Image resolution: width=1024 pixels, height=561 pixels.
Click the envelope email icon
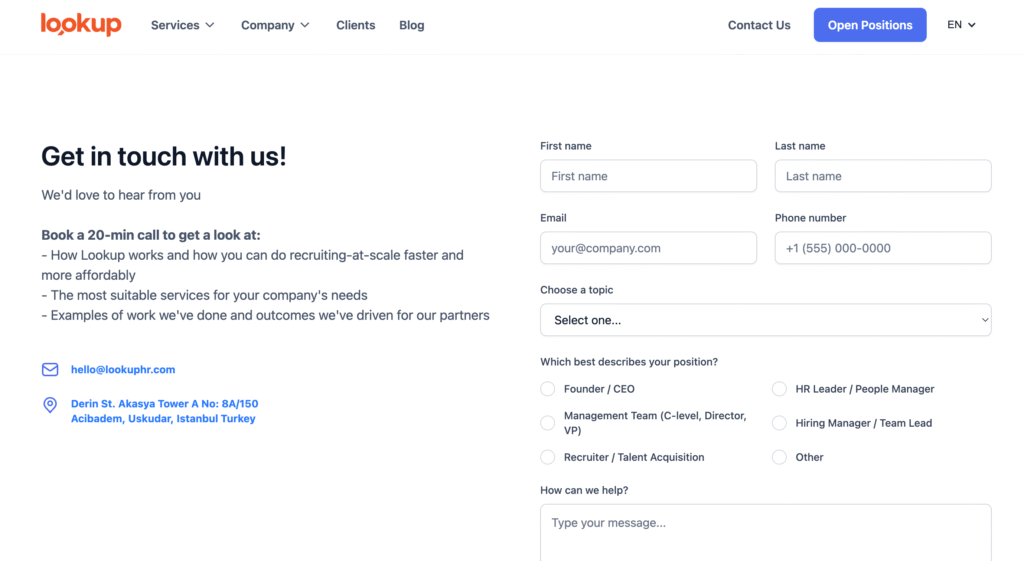pyautogui.click(x=50, y=369)
